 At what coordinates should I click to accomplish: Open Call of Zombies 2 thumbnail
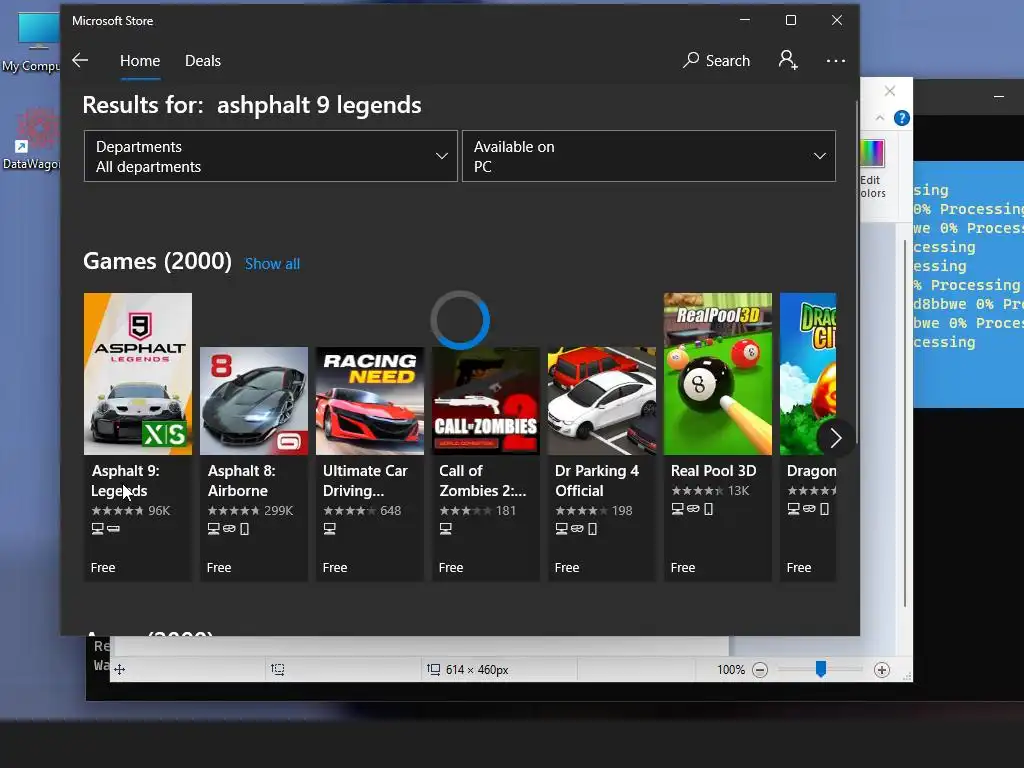click(486, 401)
